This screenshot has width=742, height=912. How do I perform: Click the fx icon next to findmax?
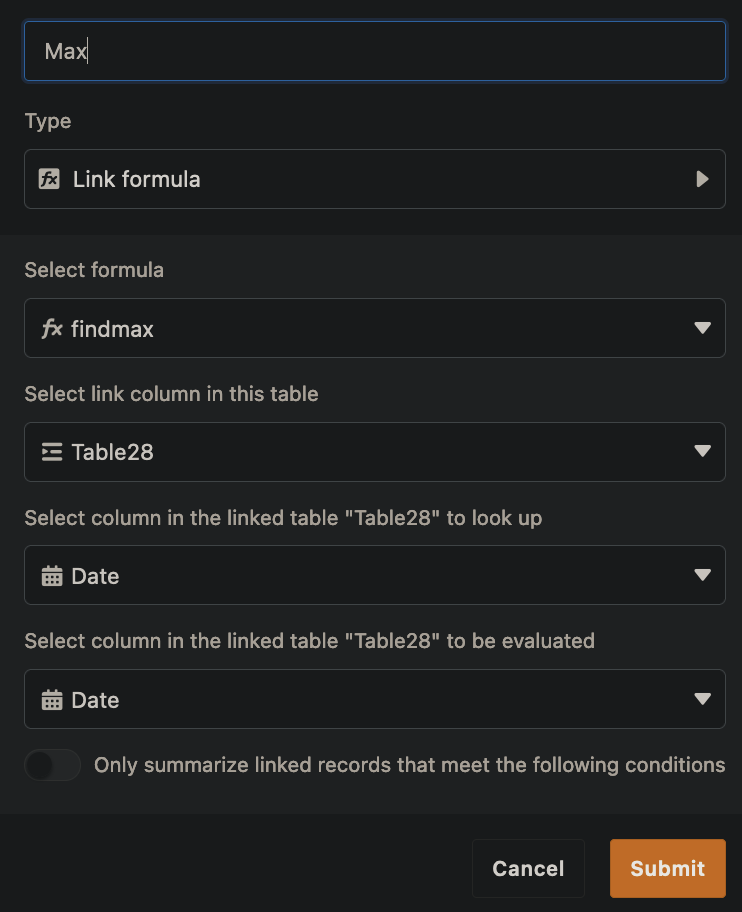[52, 328]
